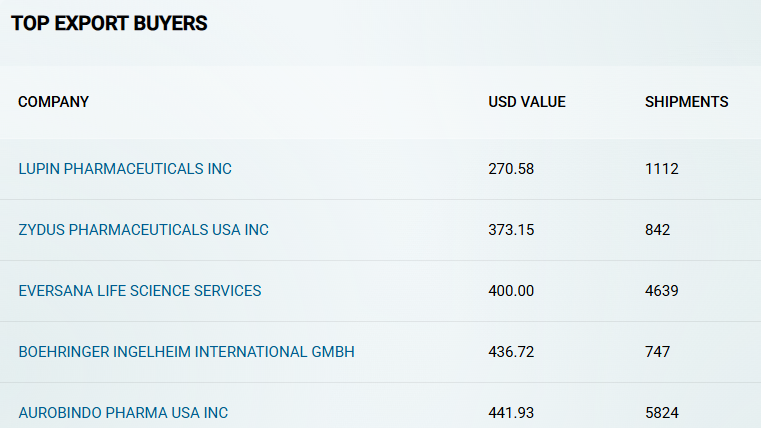Click the SHIPMENTS column header
Screen dimensions: 761x428
point(686,102)
